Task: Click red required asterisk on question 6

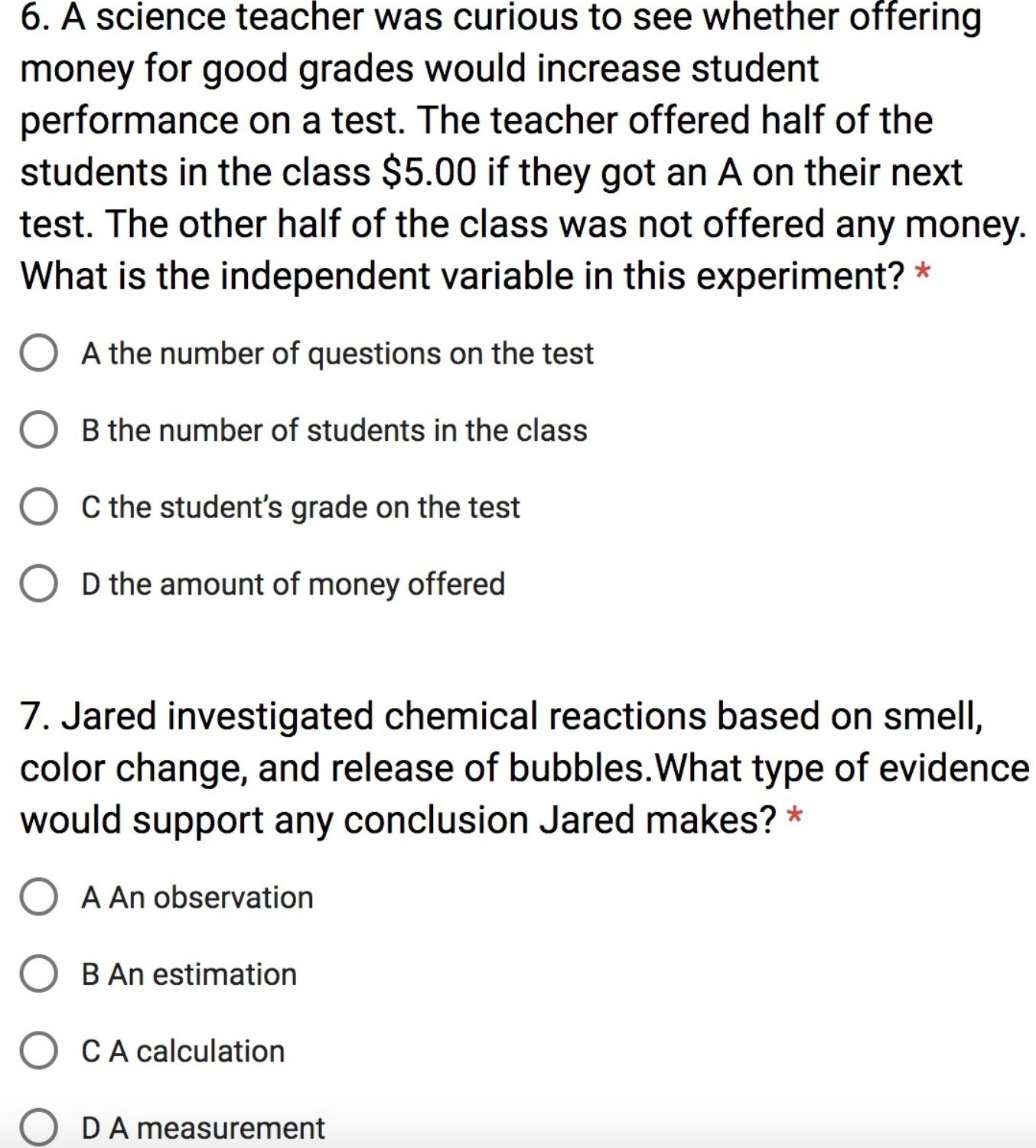Action: click(923, 273)
